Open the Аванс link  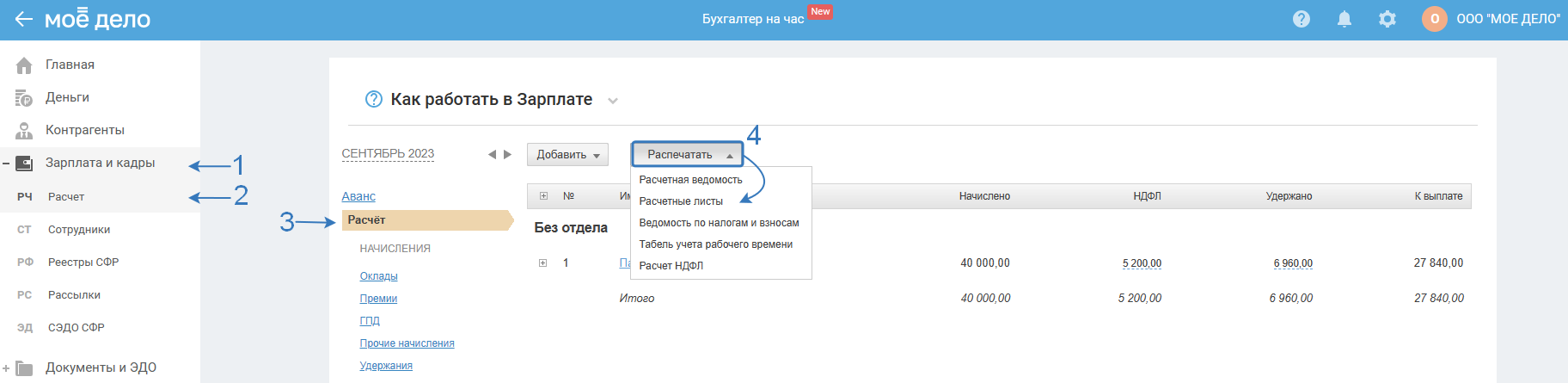(358, 196)
